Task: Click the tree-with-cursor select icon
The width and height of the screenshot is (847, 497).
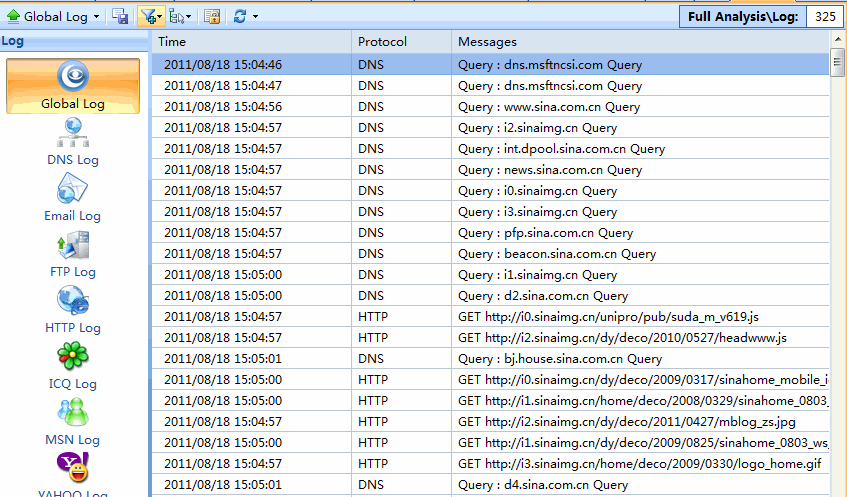Action: click(x=176, y=17)
